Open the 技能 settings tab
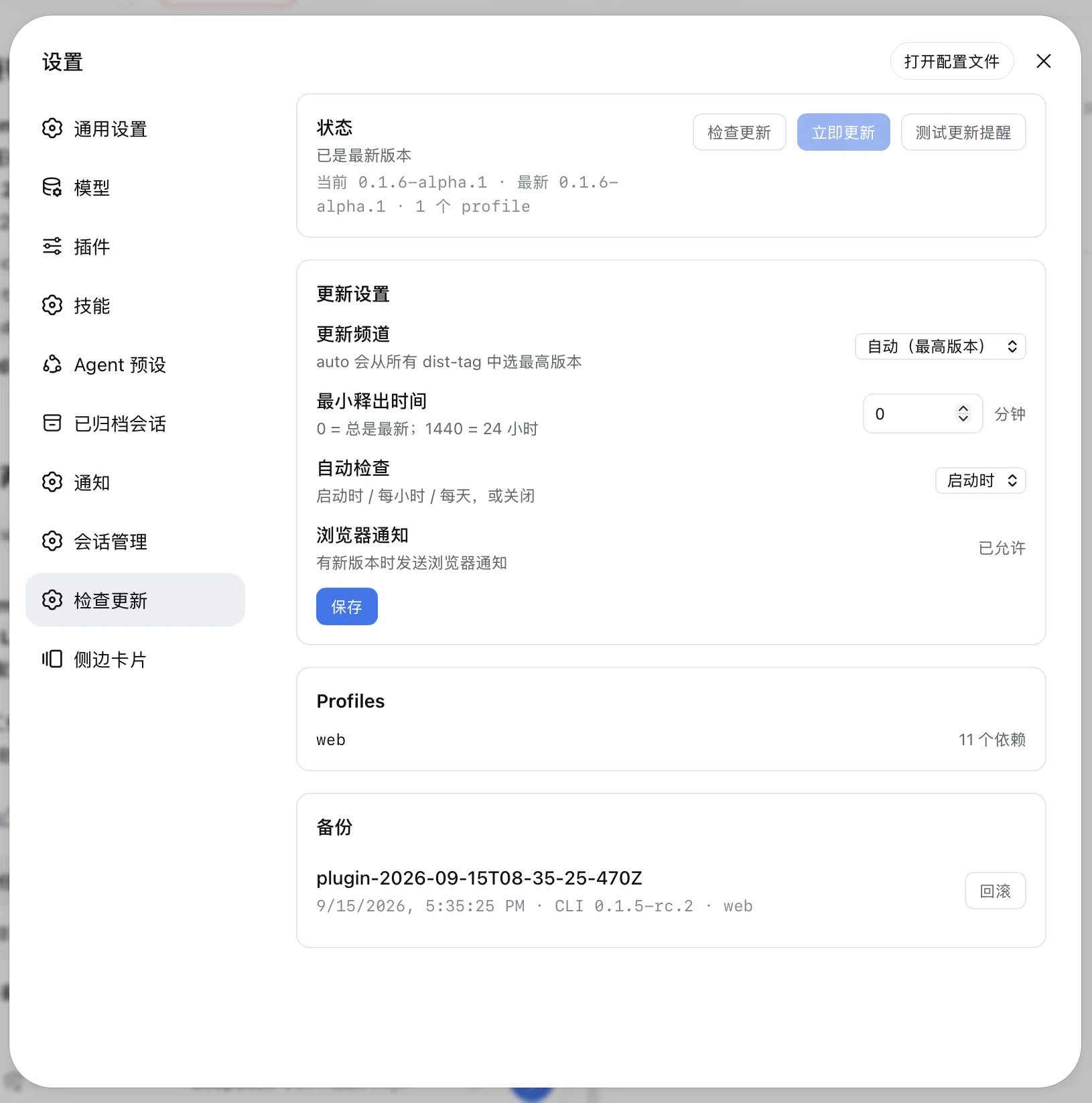 [135, 306]
